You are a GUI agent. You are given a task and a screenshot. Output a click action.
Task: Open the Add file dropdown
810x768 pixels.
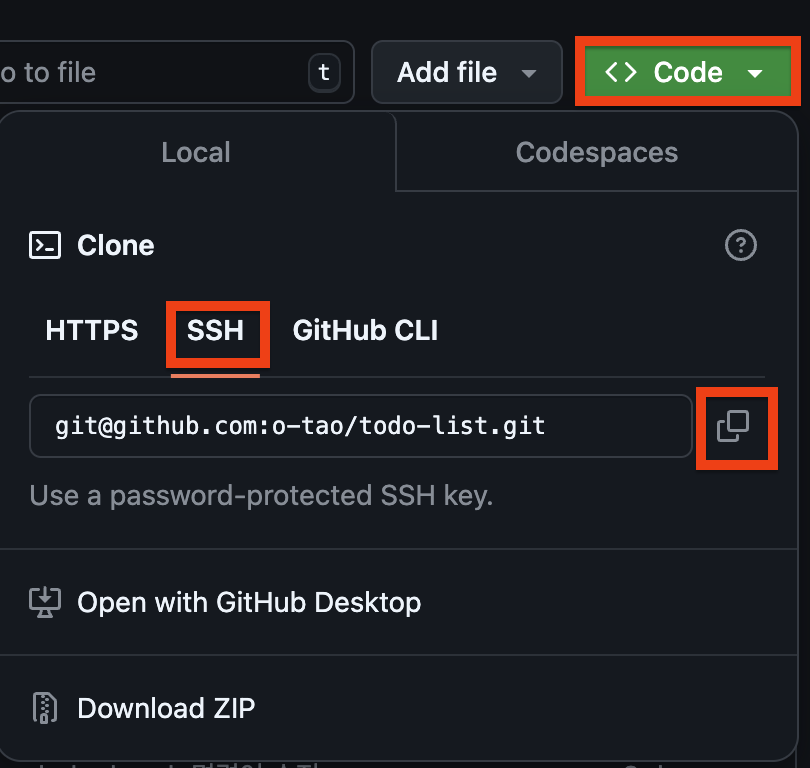(466, 72)
